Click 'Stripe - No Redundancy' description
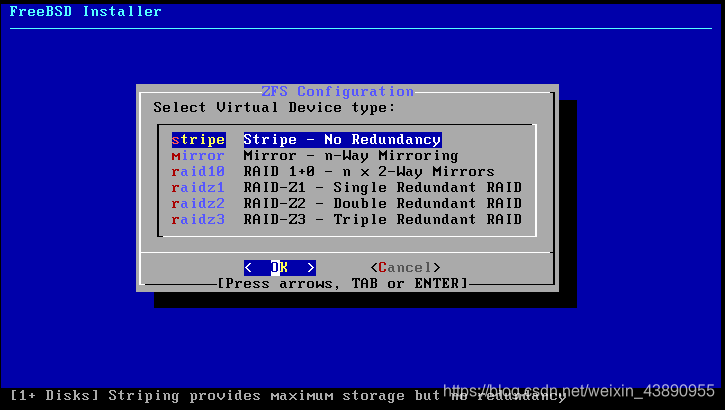This screenshot has width=725, height=410. pos(343,140)
